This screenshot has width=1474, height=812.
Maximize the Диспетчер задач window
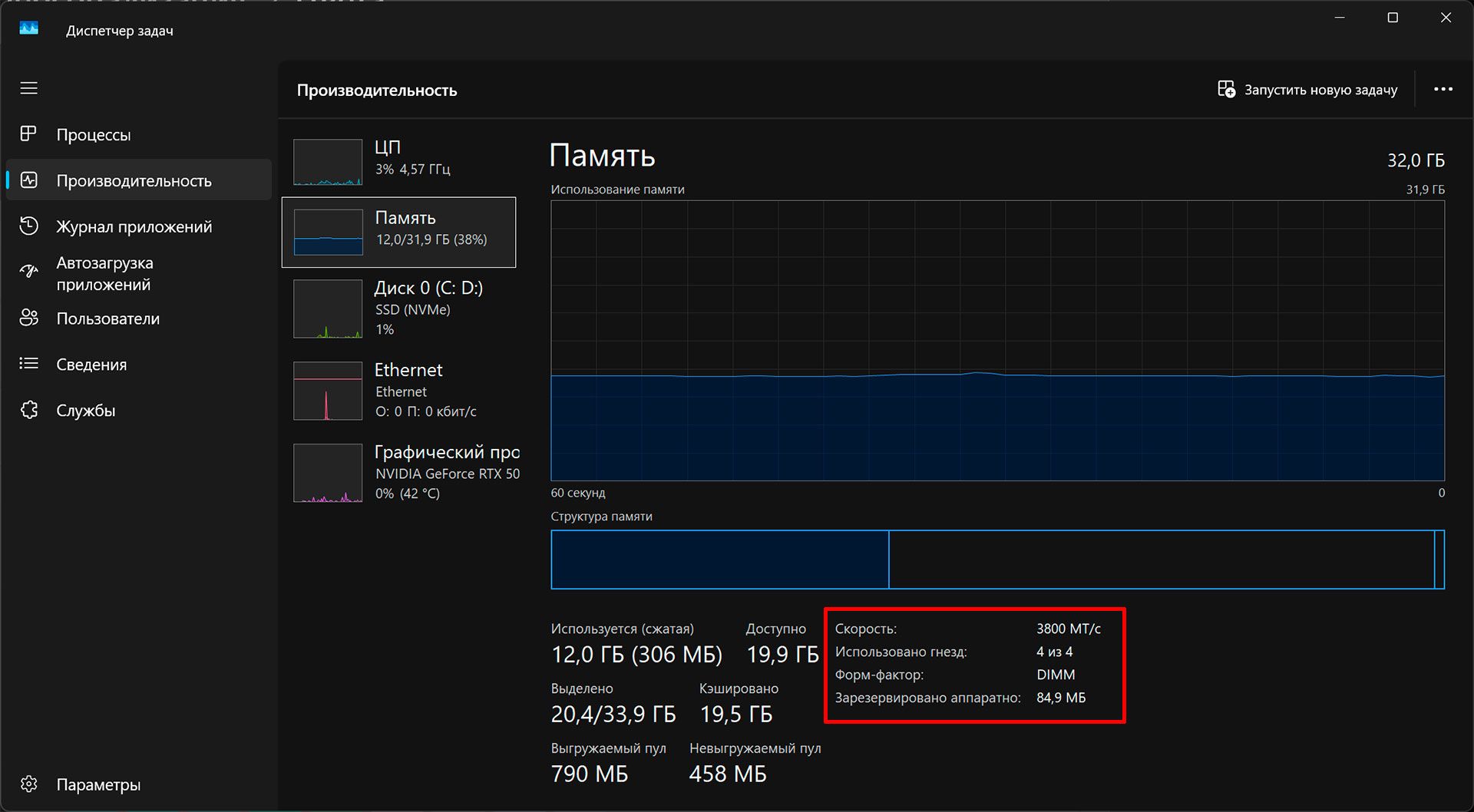coord(1393,18)
